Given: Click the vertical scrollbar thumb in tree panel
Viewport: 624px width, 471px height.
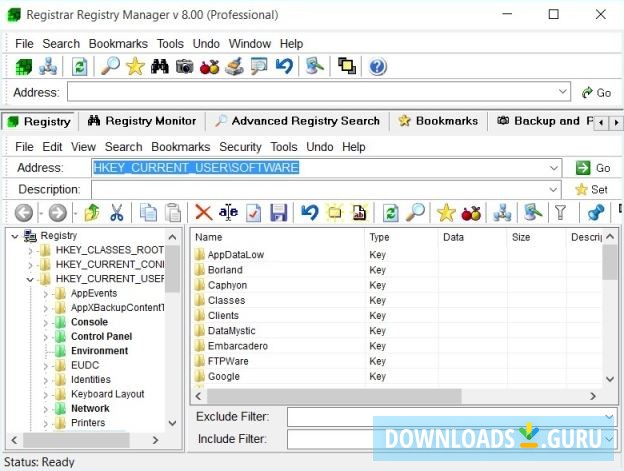Looking at the screenshot, I should click(x=172, y=269).
